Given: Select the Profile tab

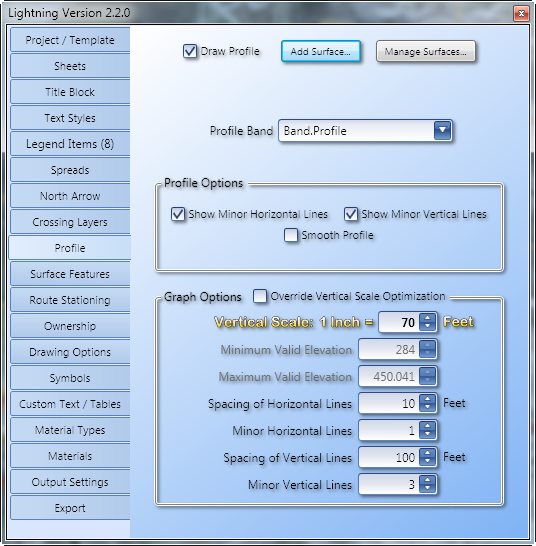Looking at the screenshot, I should coord(70,248).
